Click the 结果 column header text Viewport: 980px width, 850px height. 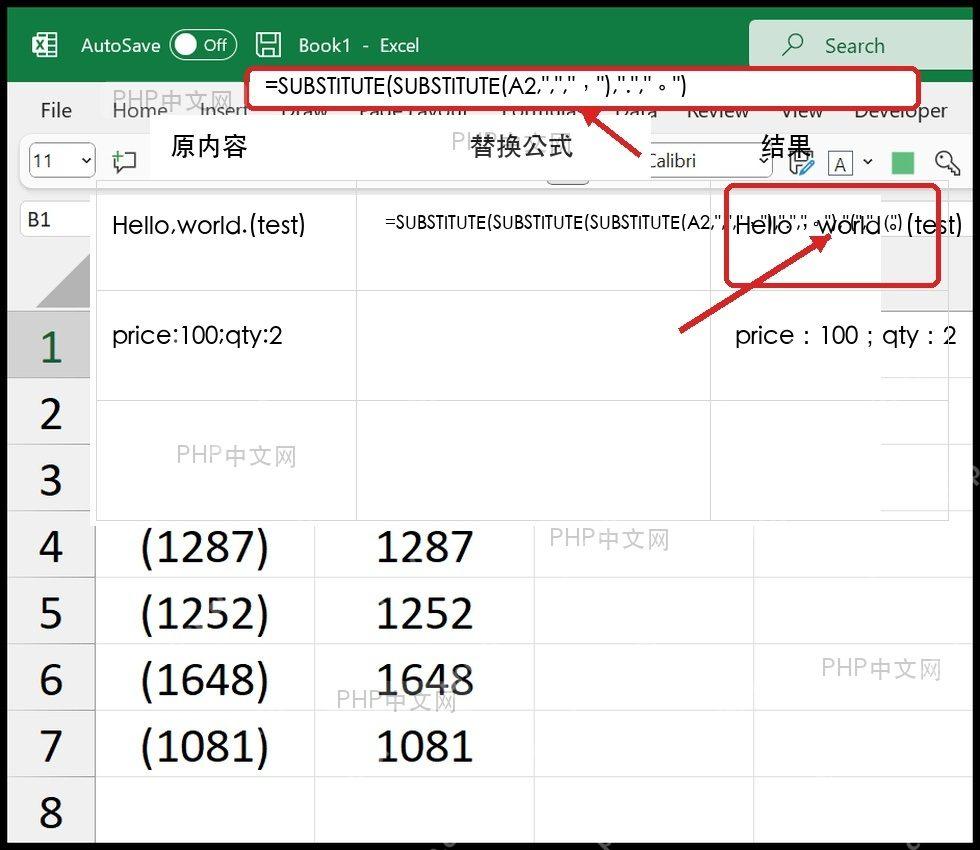(x=786, y=146)
